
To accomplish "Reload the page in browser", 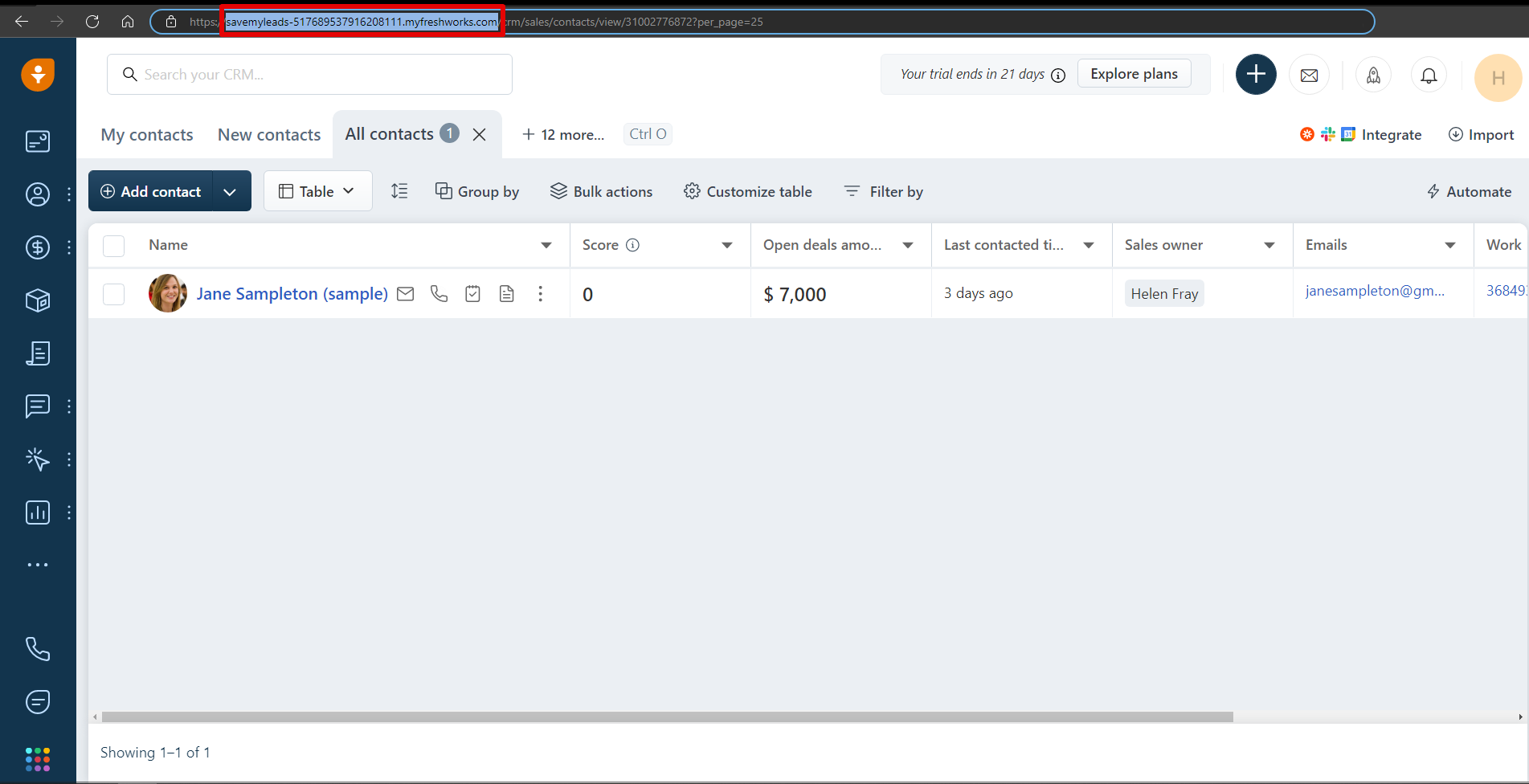I will click(x=92, y=22).
